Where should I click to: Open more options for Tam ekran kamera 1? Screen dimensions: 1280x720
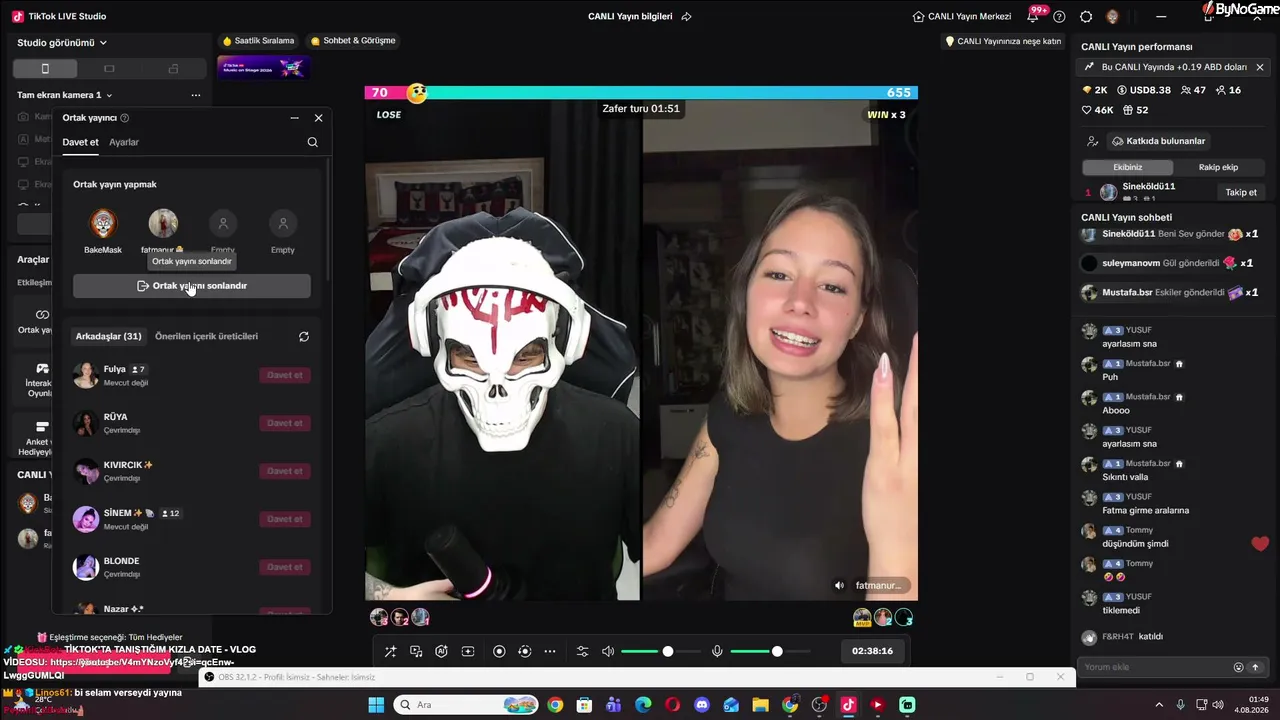point(196,95)
